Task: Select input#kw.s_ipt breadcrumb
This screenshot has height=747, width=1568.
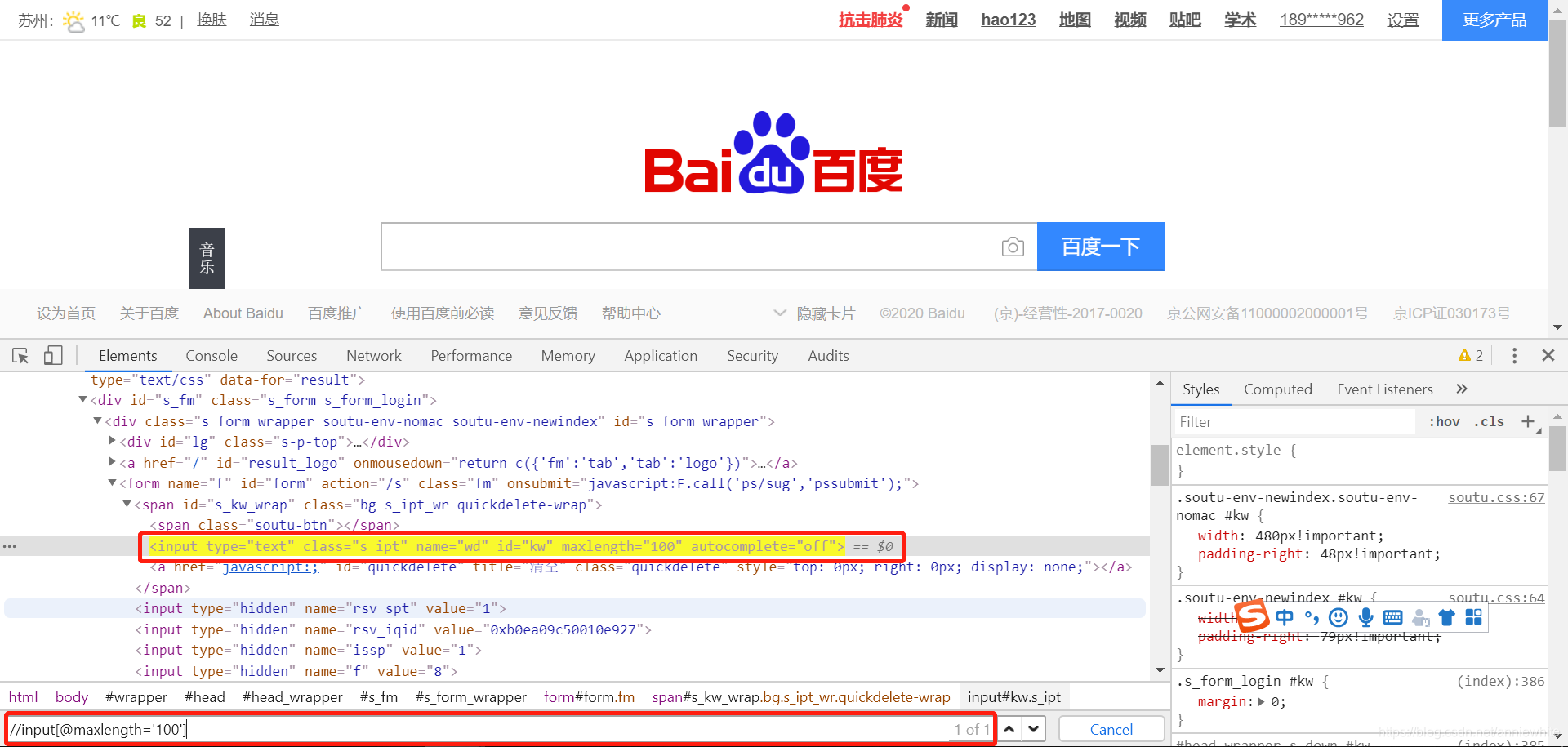Action: (1014, 697)
